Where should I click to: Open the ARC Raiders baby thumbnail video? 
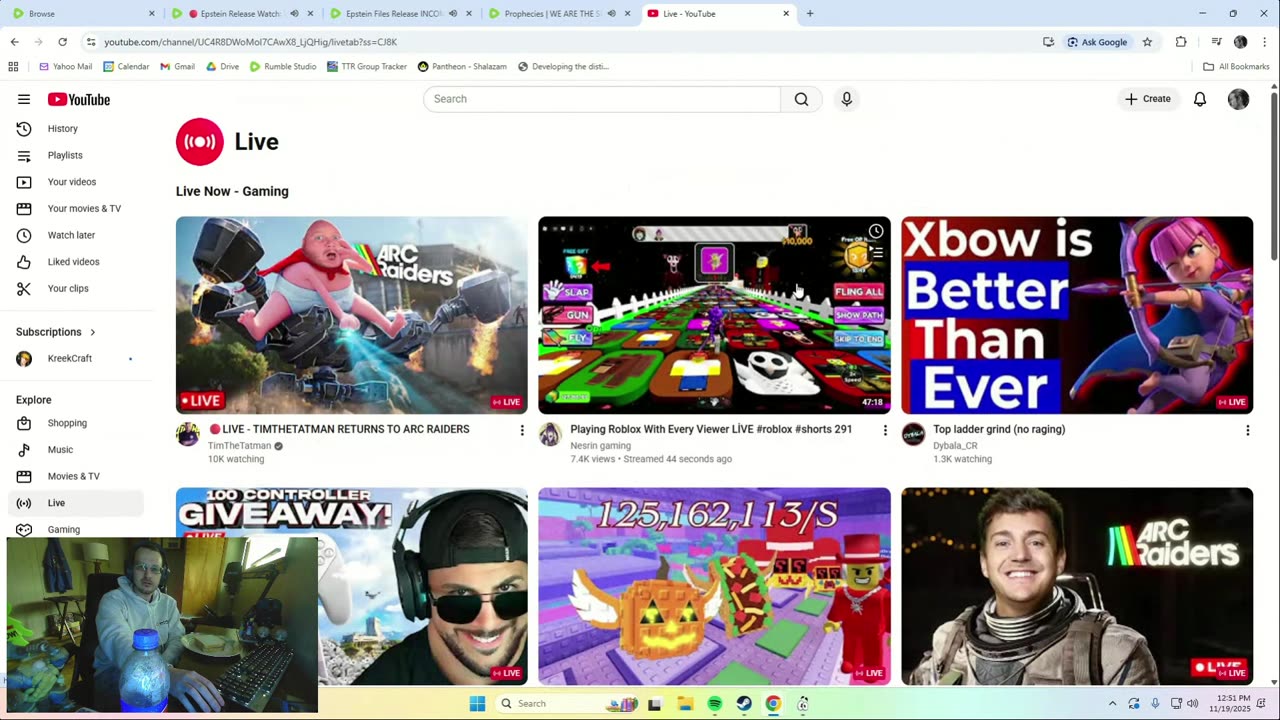[x=351, y=315]
